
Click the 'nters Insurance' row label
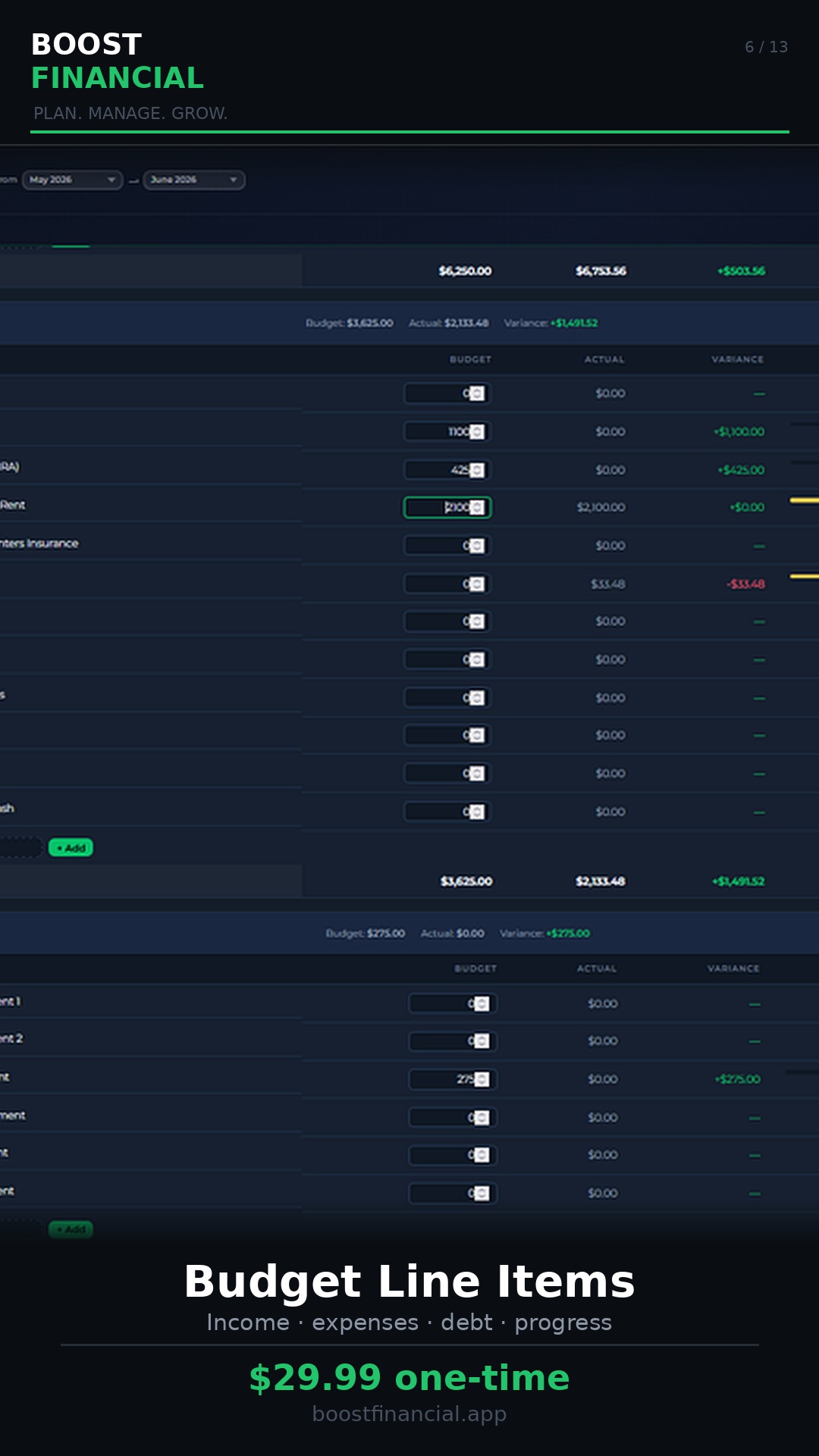click(39, 544)
